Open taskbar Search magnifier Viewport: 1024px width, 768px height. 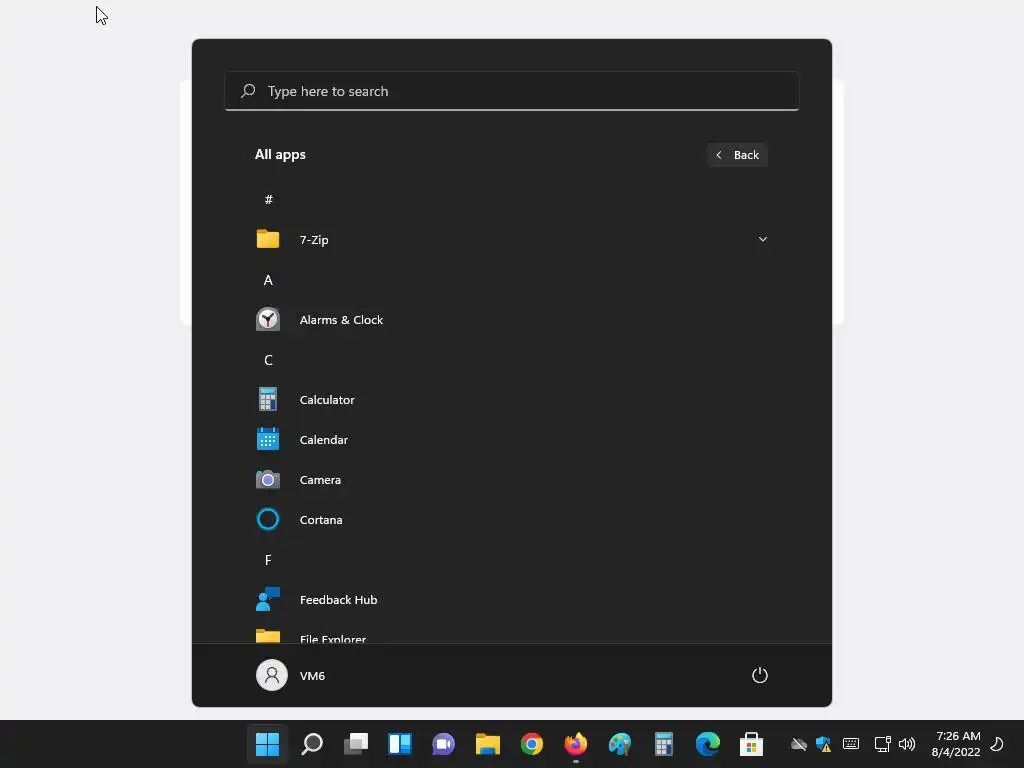(312, 744)
